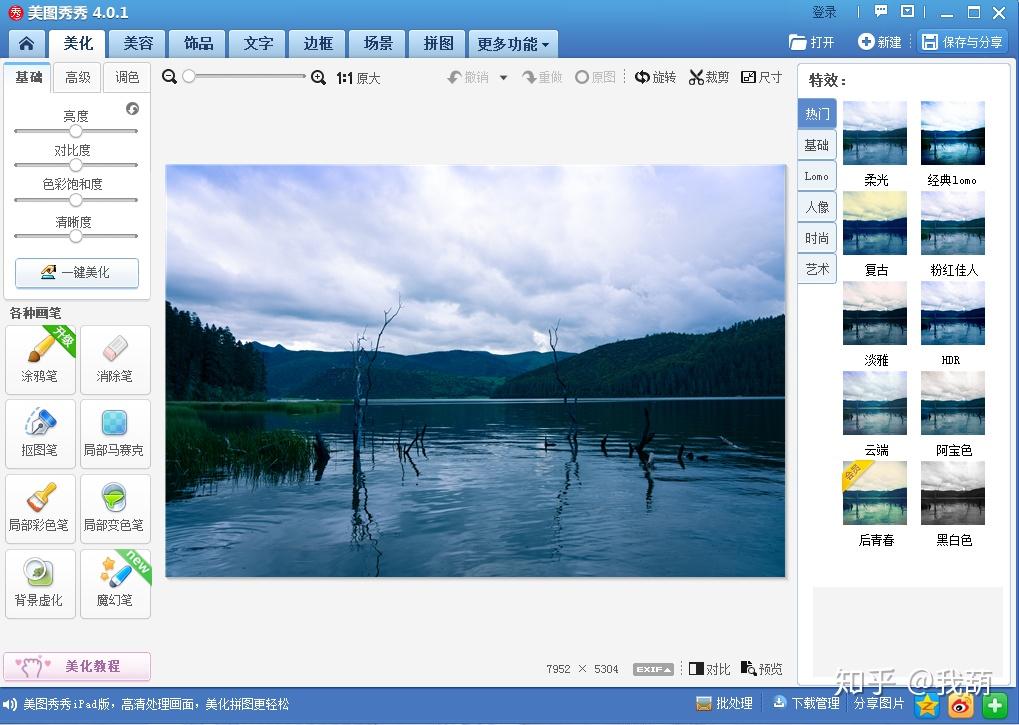Switch to the 调色 color tab
This screenshot has height=725, width=1019.
(x=127, y=77)
